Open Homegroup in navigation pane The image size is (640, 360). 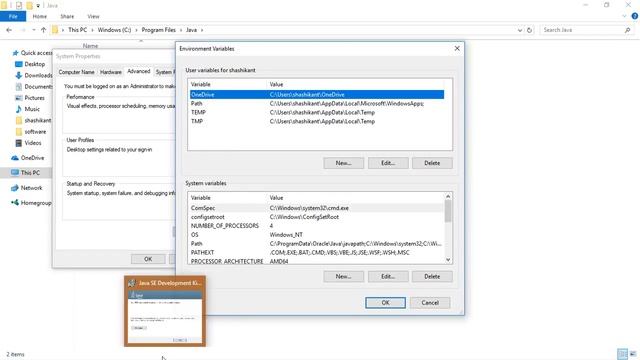[x=31, y=203]
